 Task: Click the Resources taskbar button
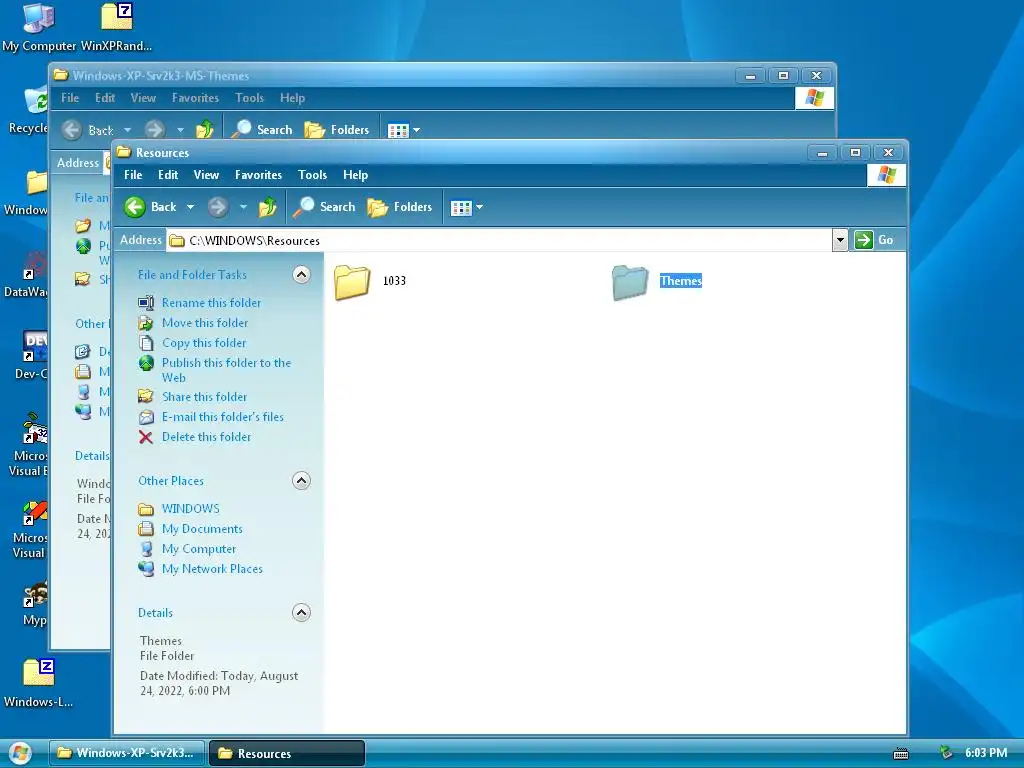(287, 753)
